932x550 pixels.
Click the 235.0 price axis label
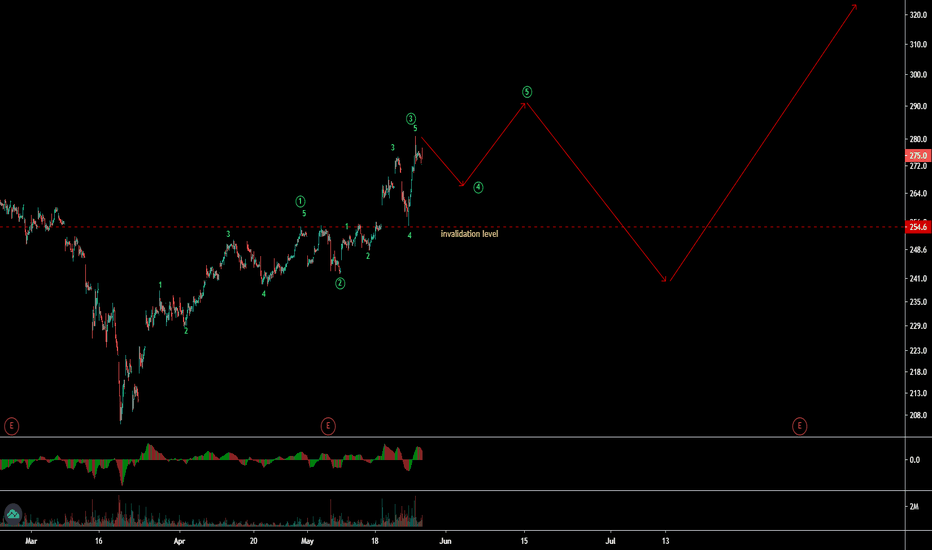[918, 302]
